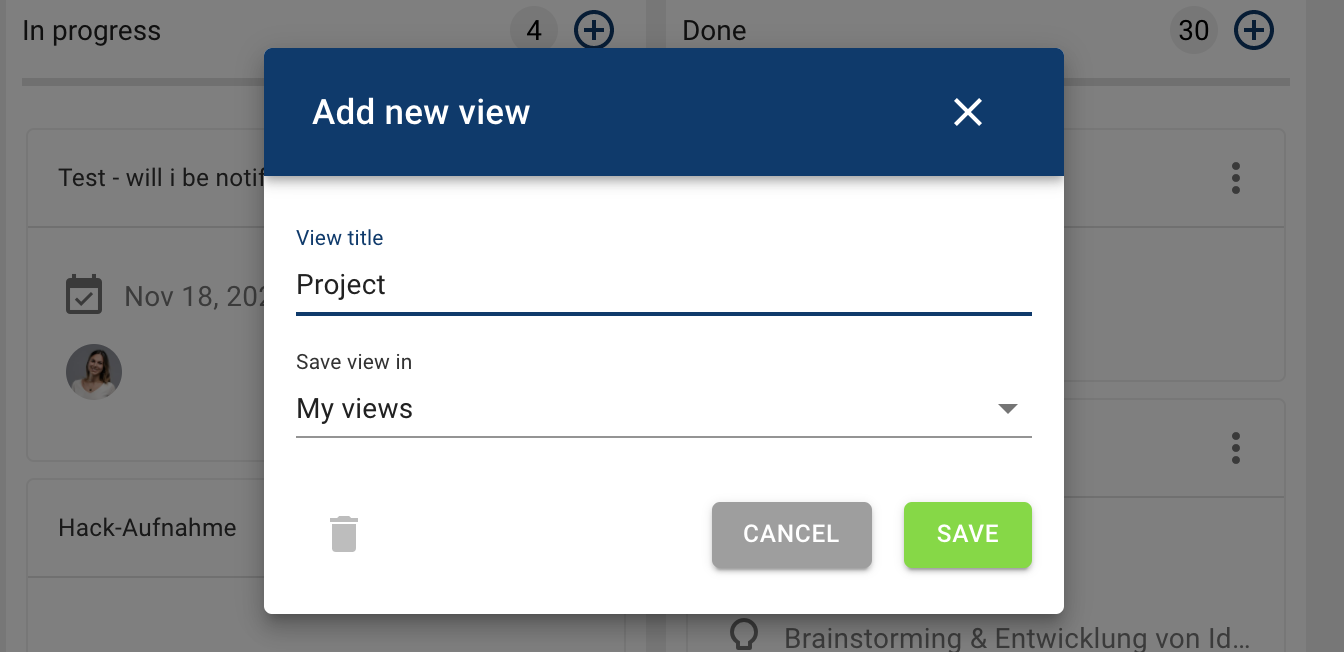Click the trash delete icon in dialog

[344, 534]
